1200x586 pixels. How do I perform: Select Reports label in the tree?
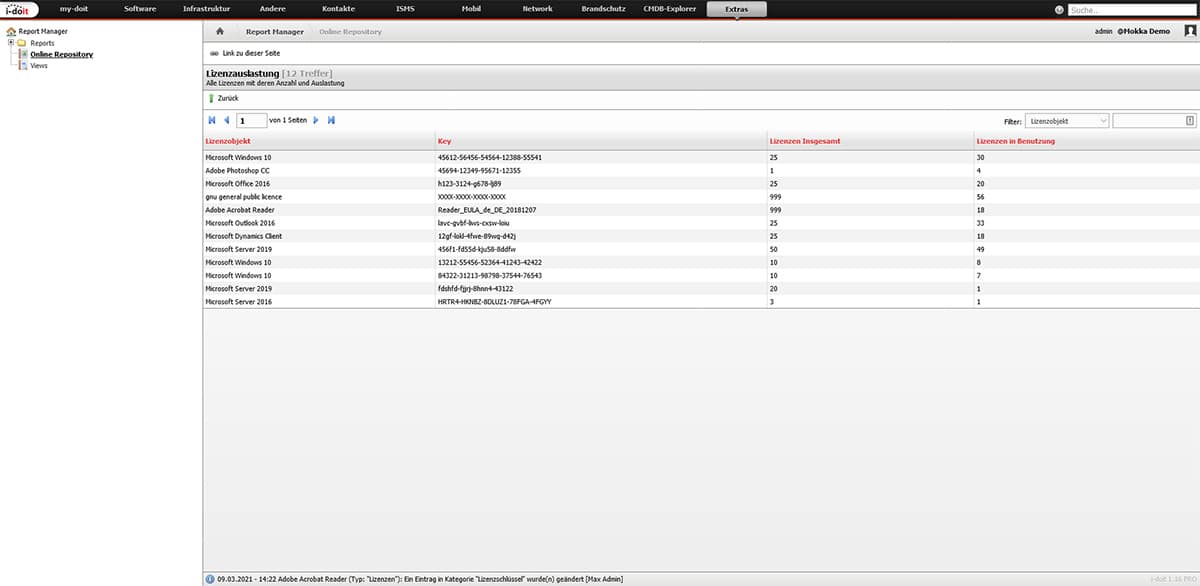42,43
